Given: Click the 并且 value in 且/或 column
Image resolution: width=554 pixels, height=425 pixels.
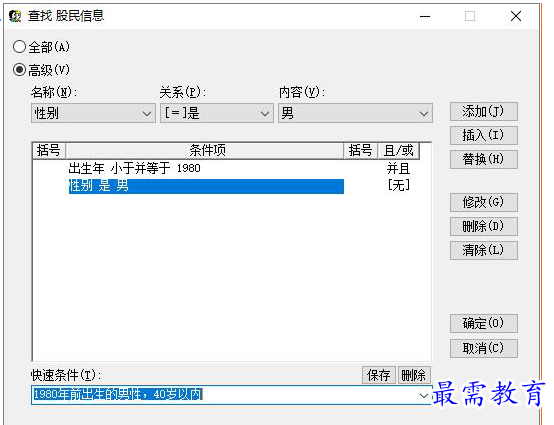Looking at the screenshot, I should point(399,169).
